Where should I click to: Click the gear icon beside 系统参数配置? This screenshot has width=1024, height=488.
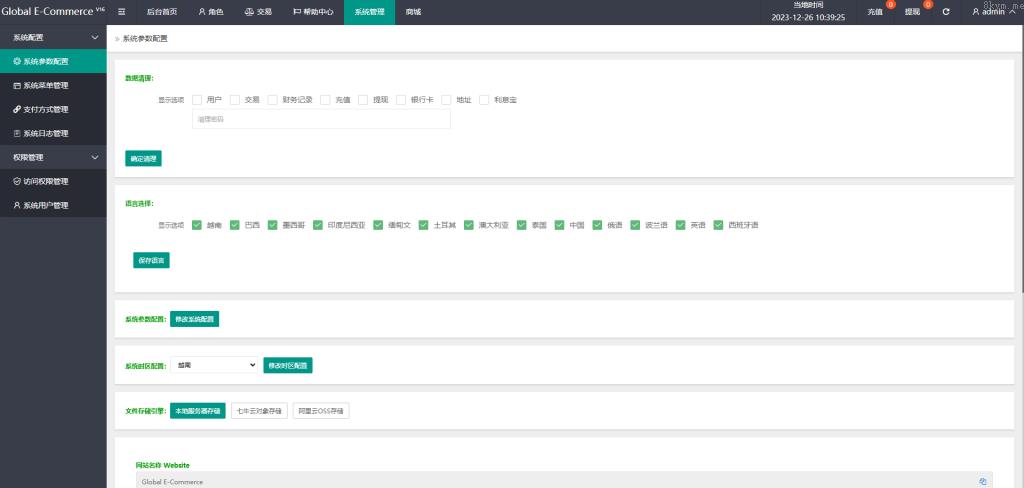[17, 61]
